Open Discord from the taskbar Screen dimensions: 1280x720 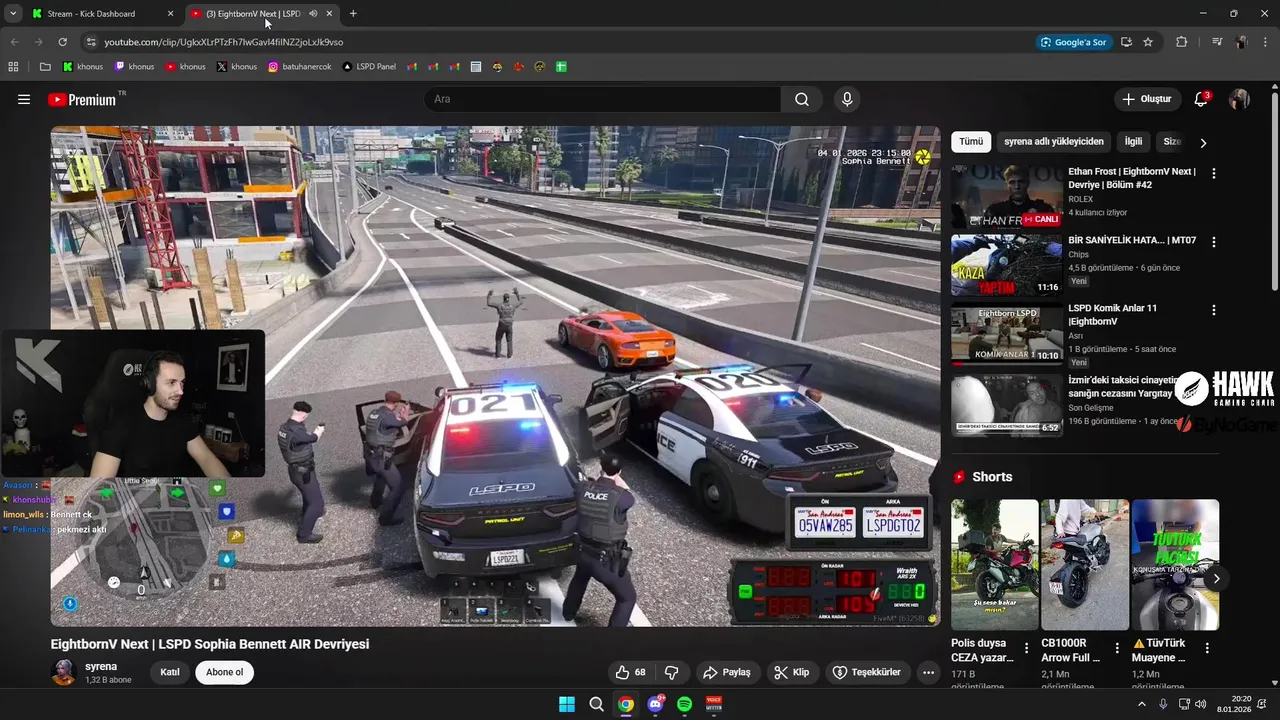(655, 704)
